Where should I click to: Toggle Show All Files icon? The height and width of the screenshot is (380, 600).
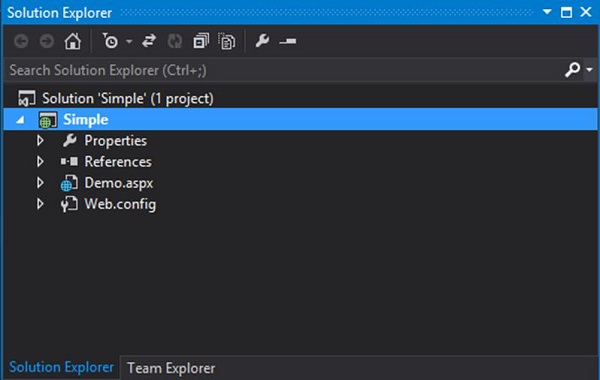point(227,41)
